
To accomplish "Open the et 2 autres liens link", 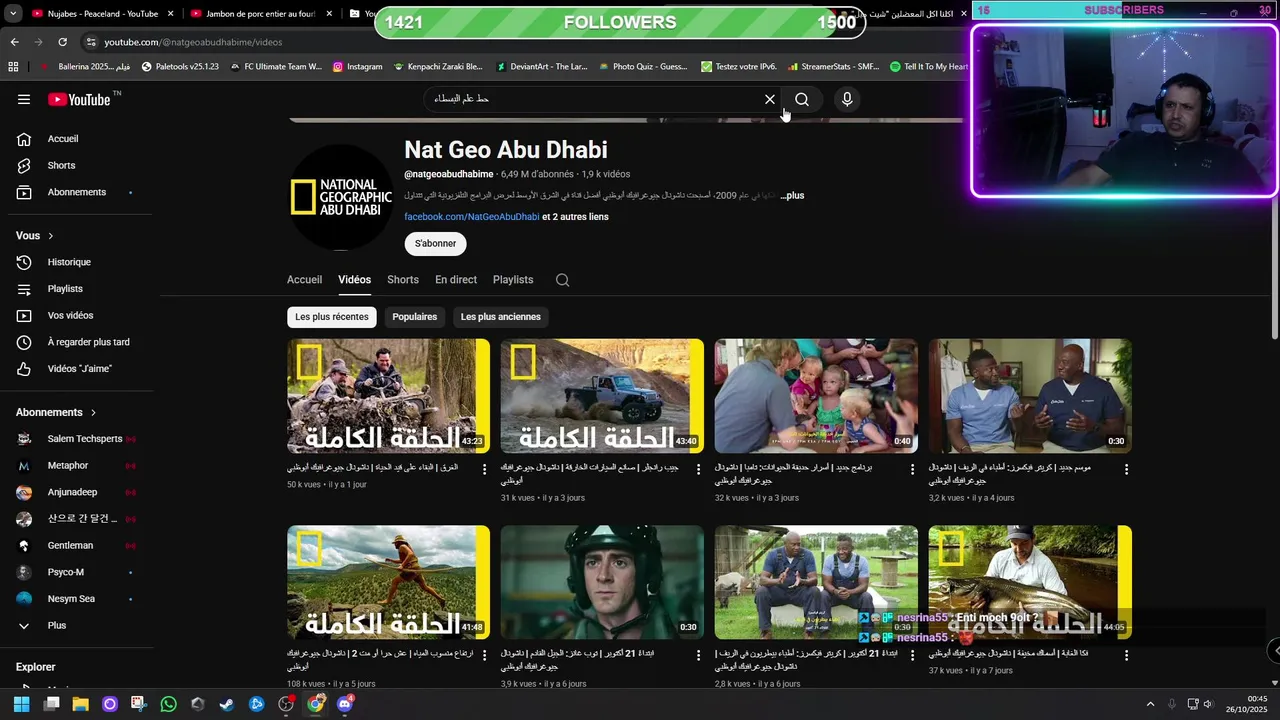I will tap(575, 217).
